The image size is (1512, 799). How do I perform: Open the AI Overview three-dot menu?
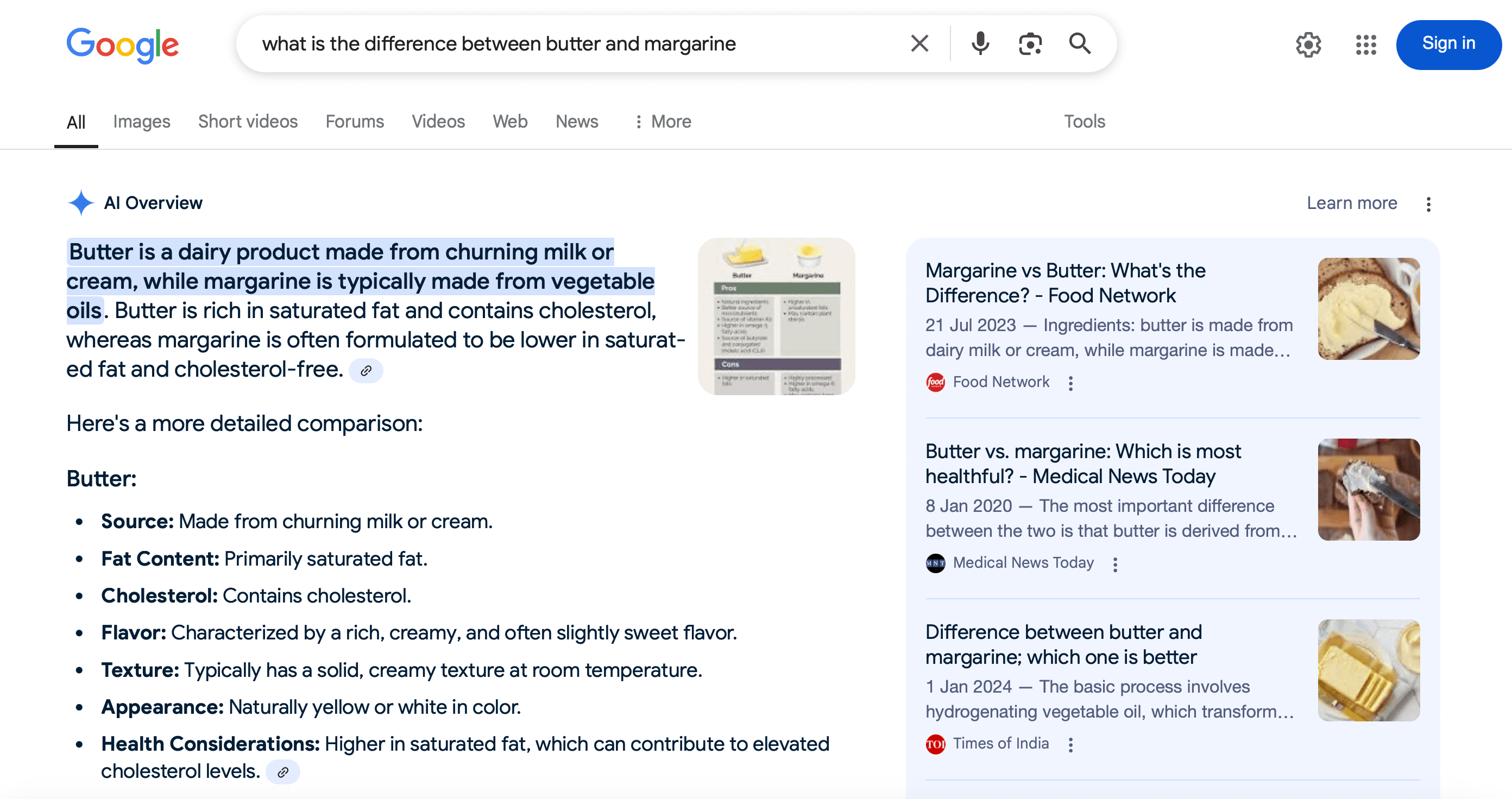coord(1429,204)
